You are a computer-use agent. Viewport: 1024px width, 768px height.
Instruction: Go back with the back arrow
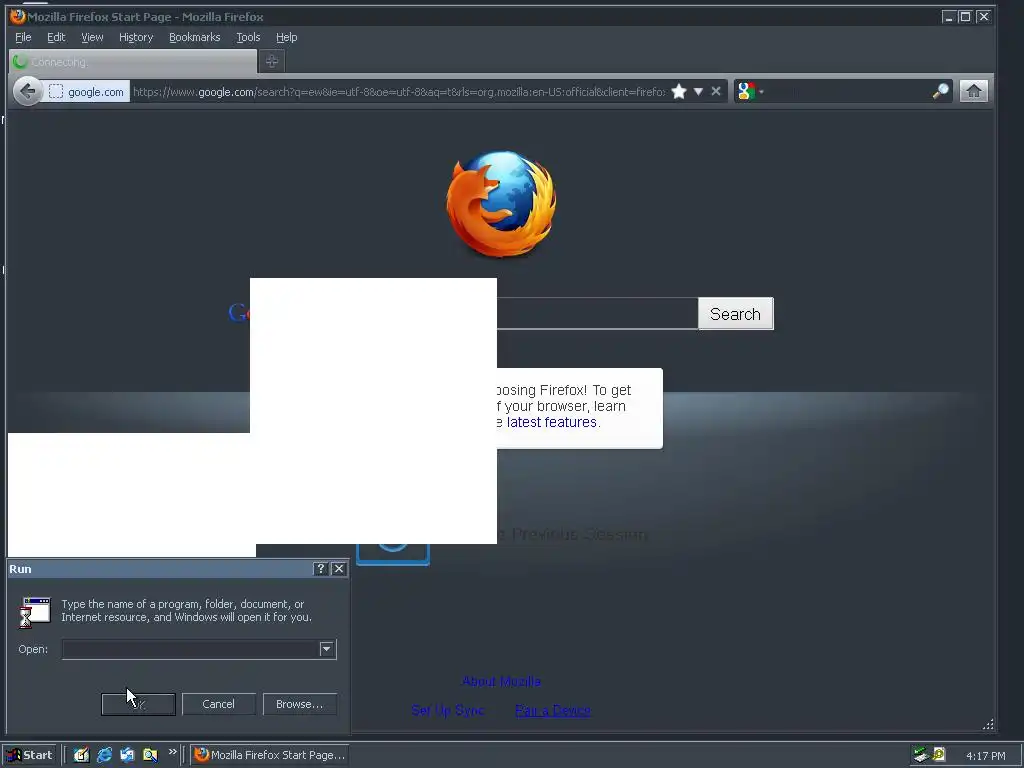click(x=27, y=91)
